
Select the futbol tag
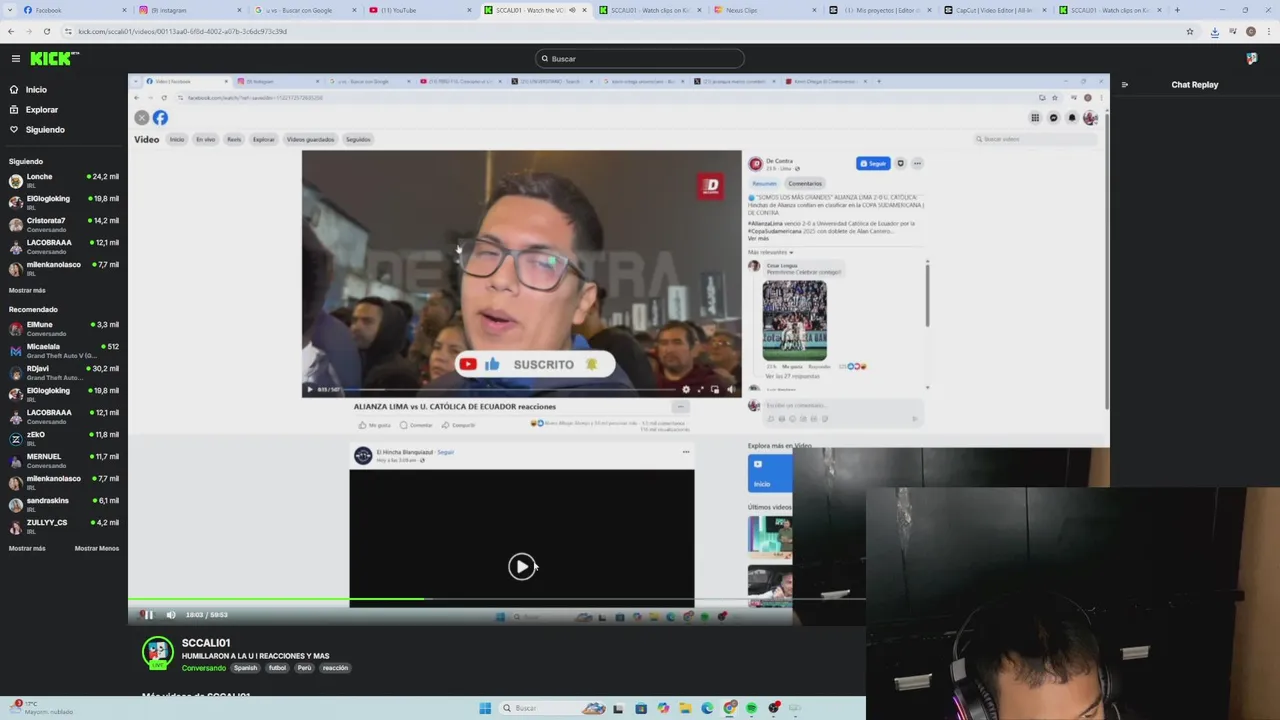(277, 668)
